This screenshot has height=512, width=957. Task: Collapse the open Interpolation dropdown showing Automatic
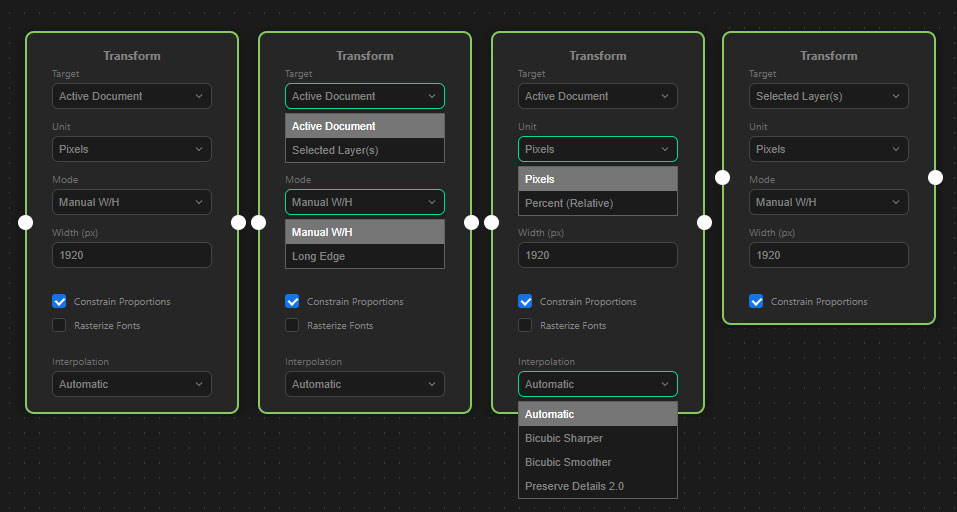597,384
